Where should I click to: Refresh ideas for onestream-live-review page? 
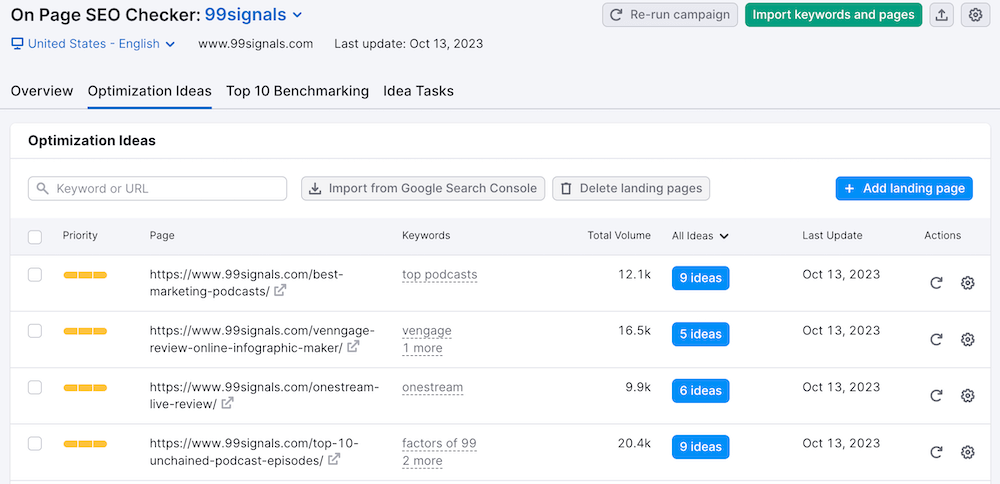pos(936,395)
